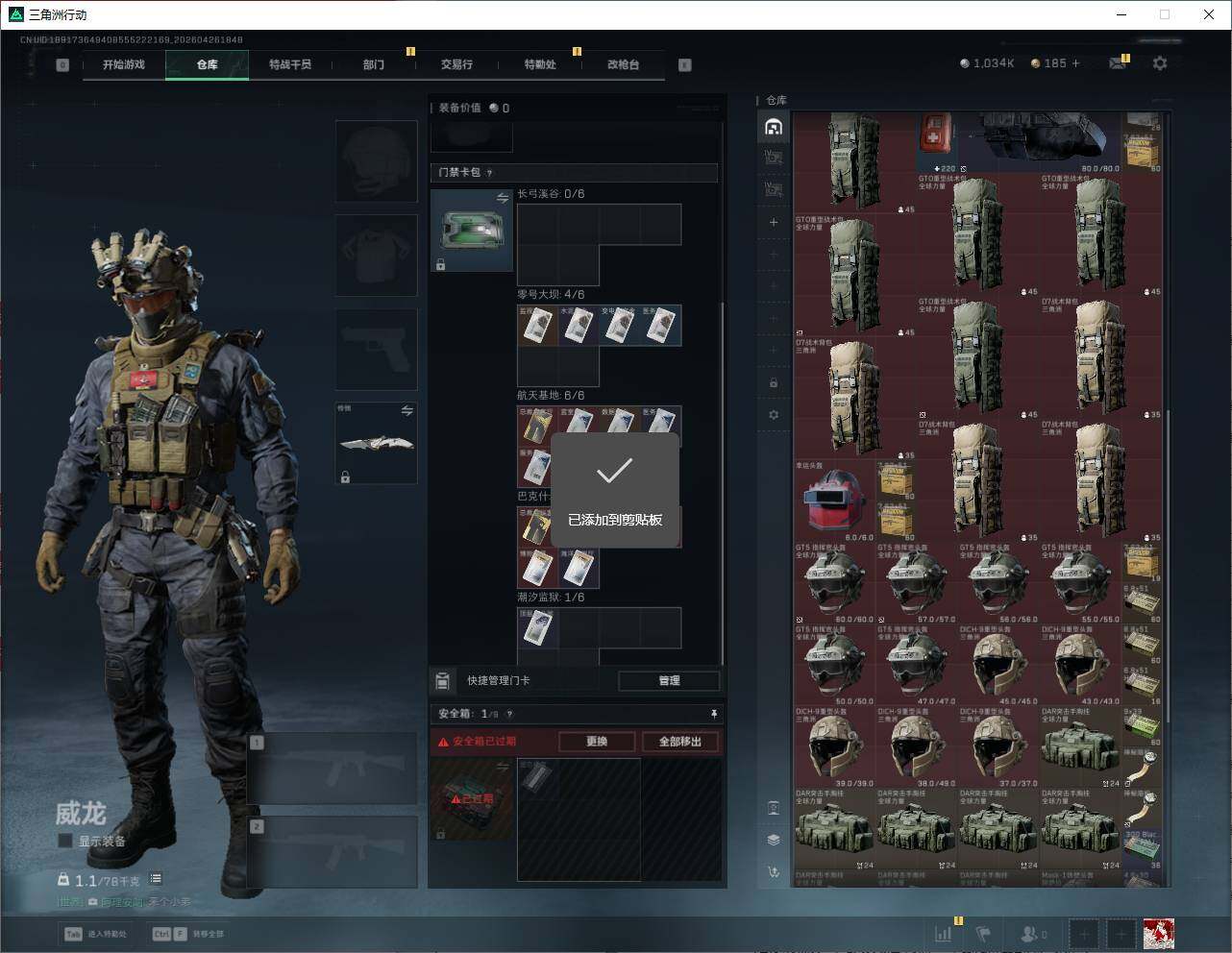Click the empty body armor slot

(377, 255)
